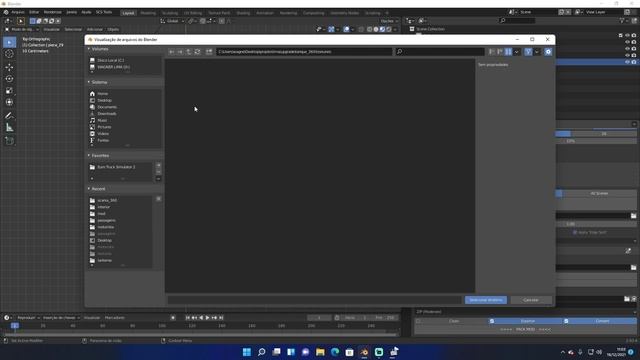Select the Move tool

tap(9, 67)
